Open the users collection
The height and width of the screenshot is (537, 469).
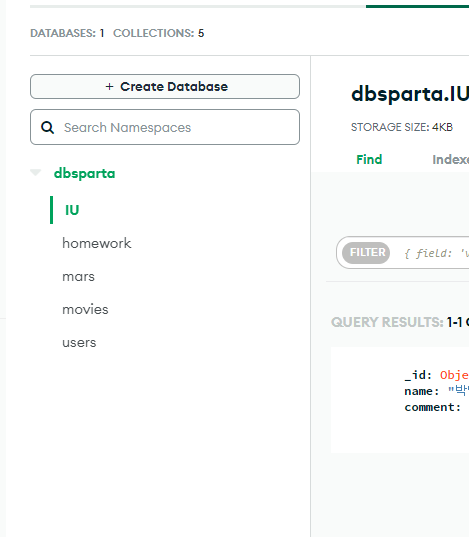tap(79, 343)
